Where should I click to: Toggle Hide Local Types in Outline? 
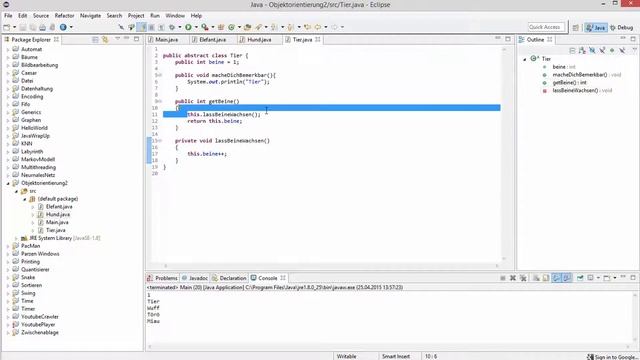click(x=622, y=50)
